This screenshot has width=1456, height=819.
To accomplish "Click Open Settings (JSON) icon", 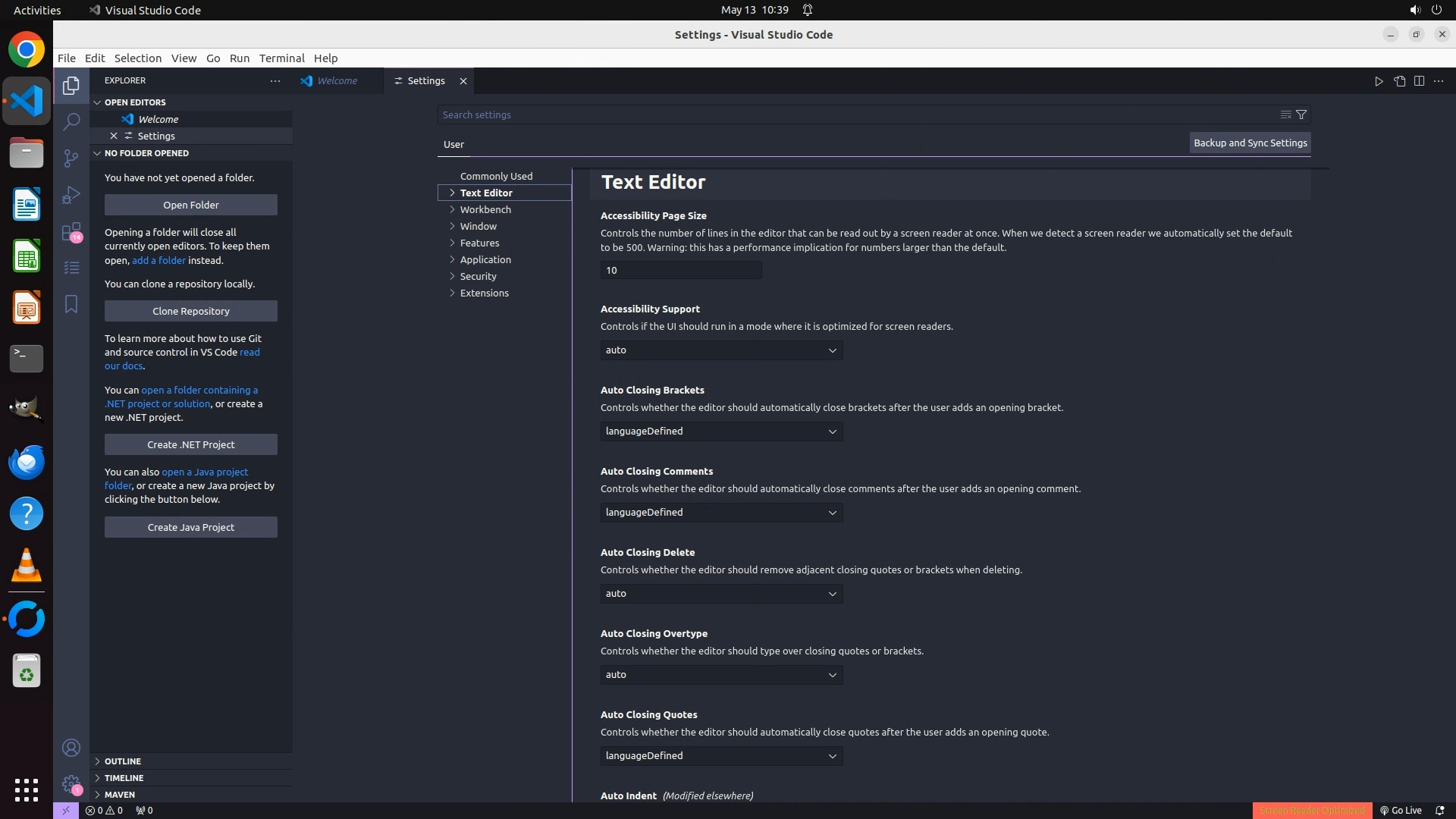I will [x=1399, y=81].
